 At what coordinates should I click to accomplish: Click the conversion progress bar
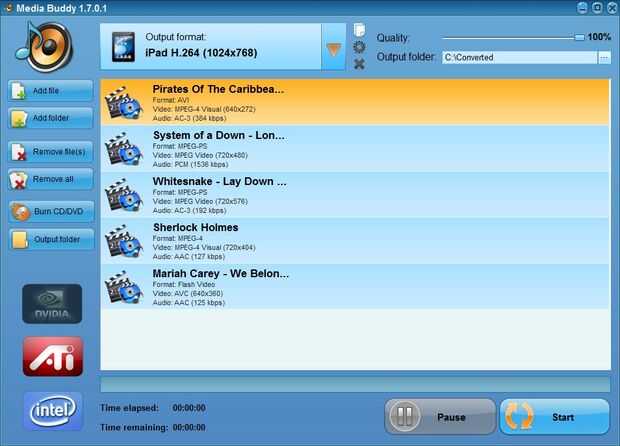[355, 384]
